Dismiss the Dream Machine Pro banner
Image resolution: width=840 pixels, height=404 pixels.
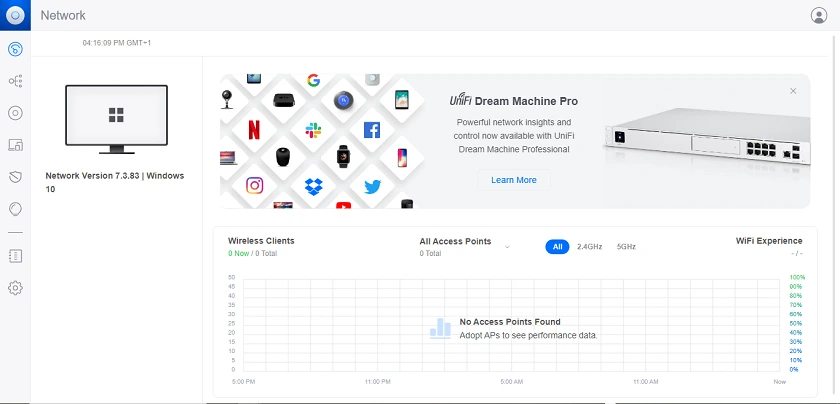coord(793,91)
